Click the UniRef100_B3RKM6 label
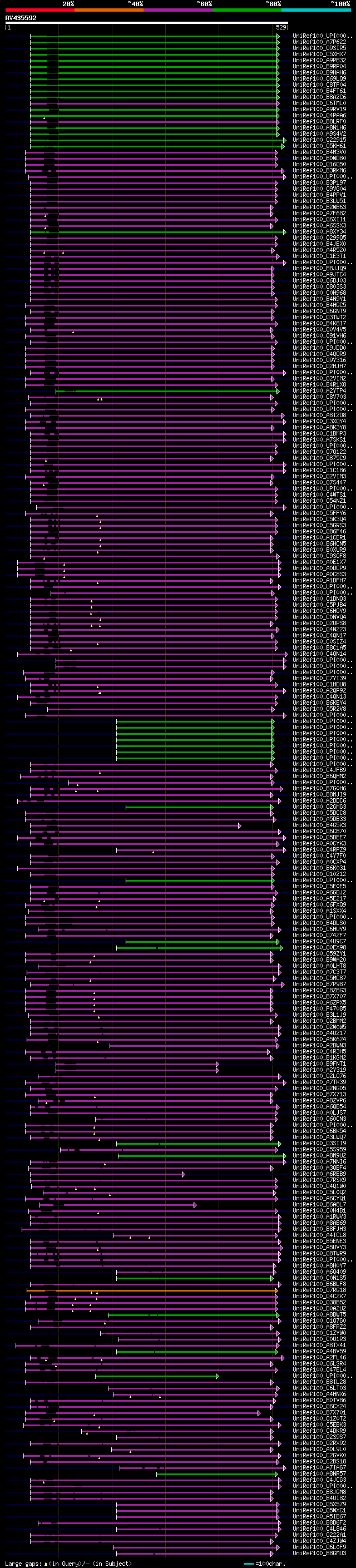 click(319, 170)
